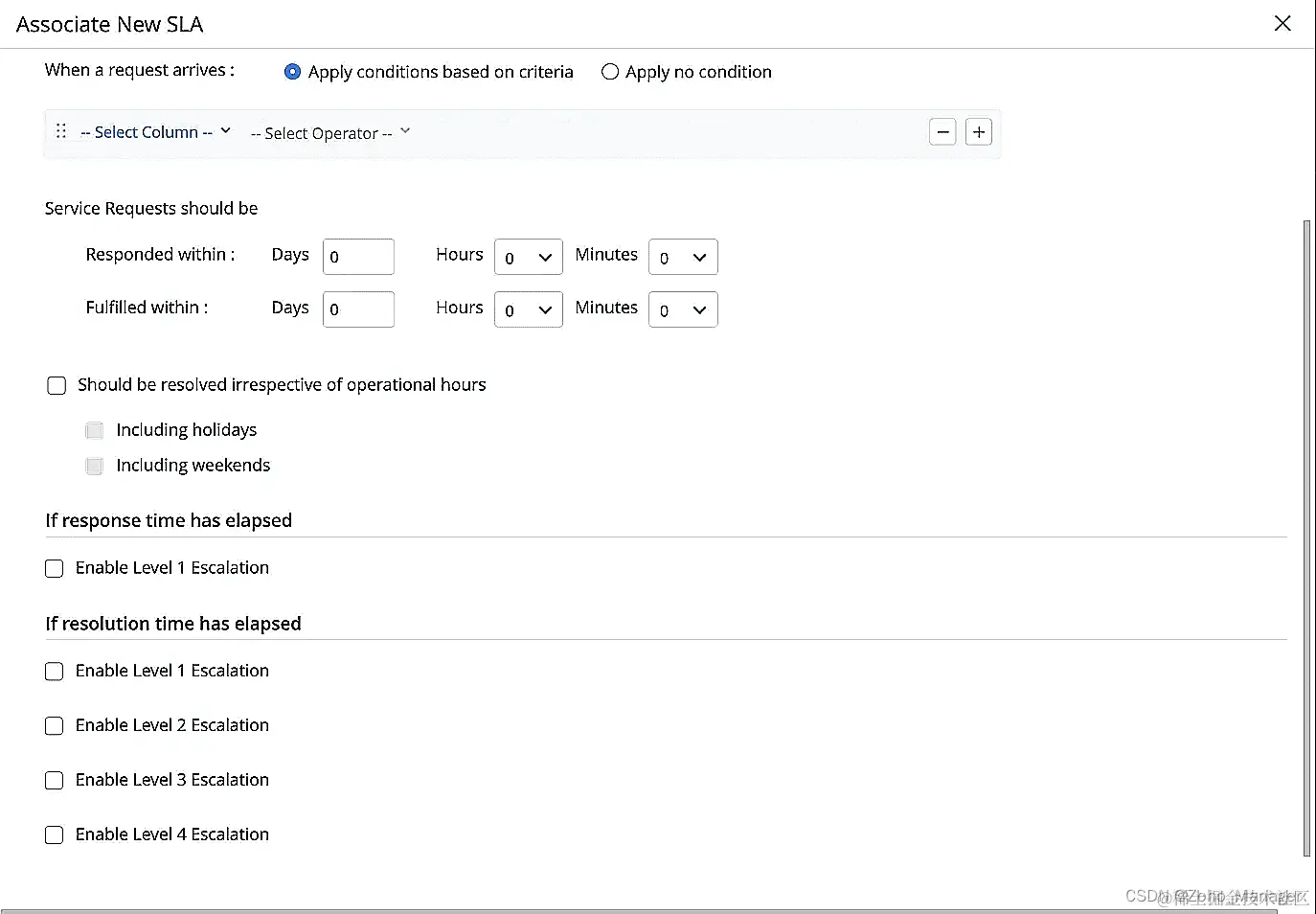Viewport: 1316px width, 914px height.
Task: Tick Enable Level 2 Escalation checkbox
Action: coord(55,725)
